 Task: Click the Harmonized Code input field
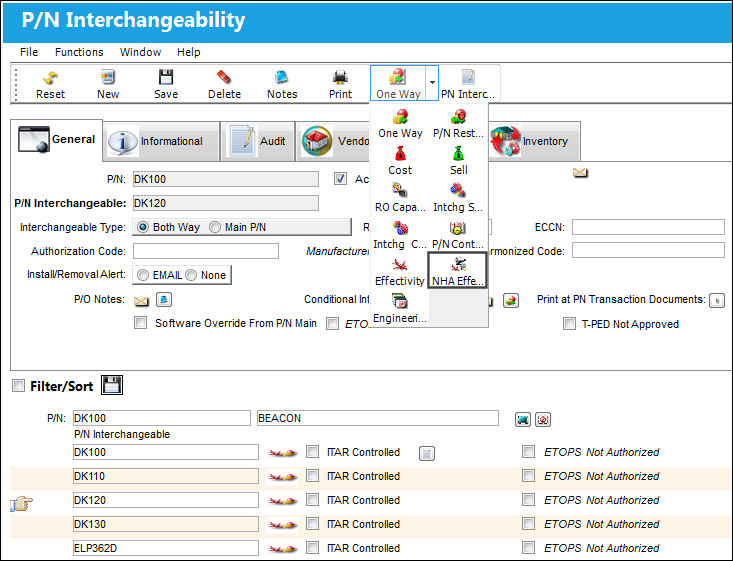click(x=648, y=250)
